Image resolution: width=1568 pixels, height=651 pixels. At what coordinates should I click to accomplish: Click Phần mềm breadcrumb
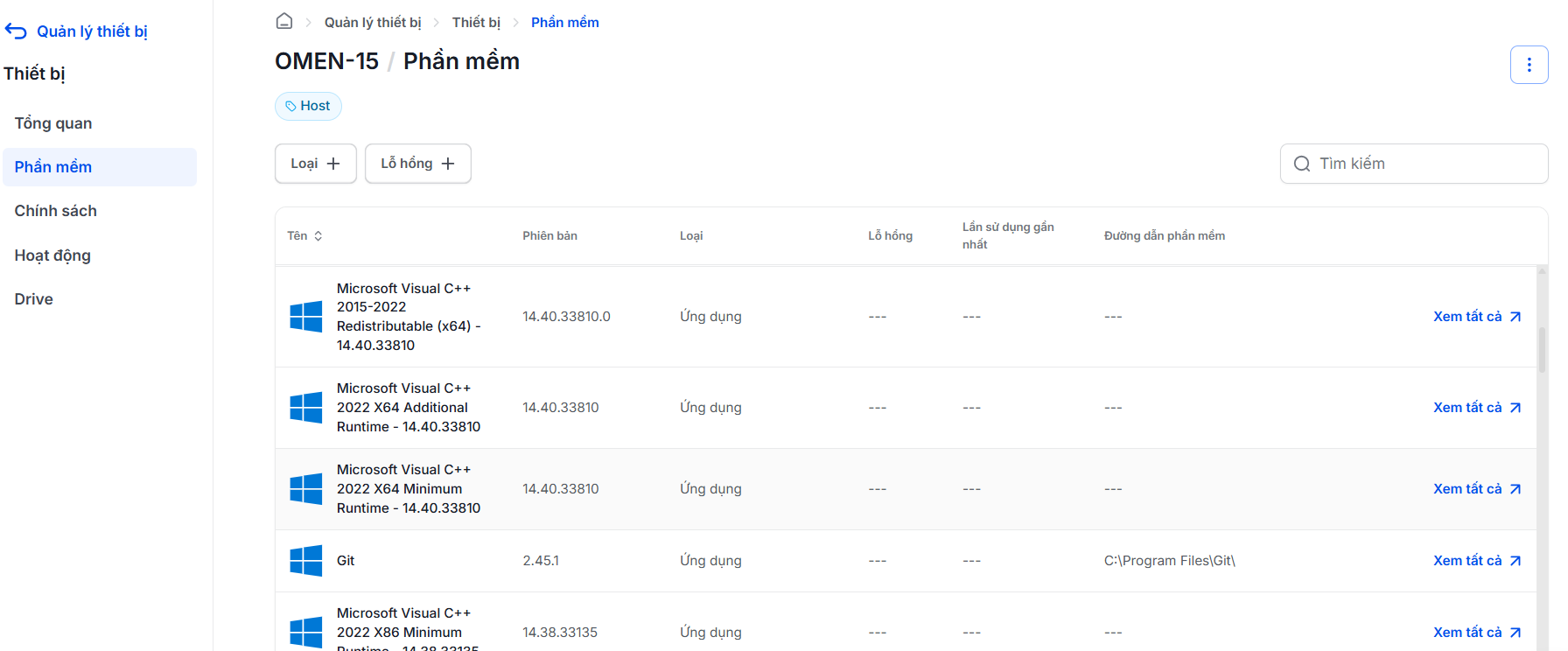565,23
